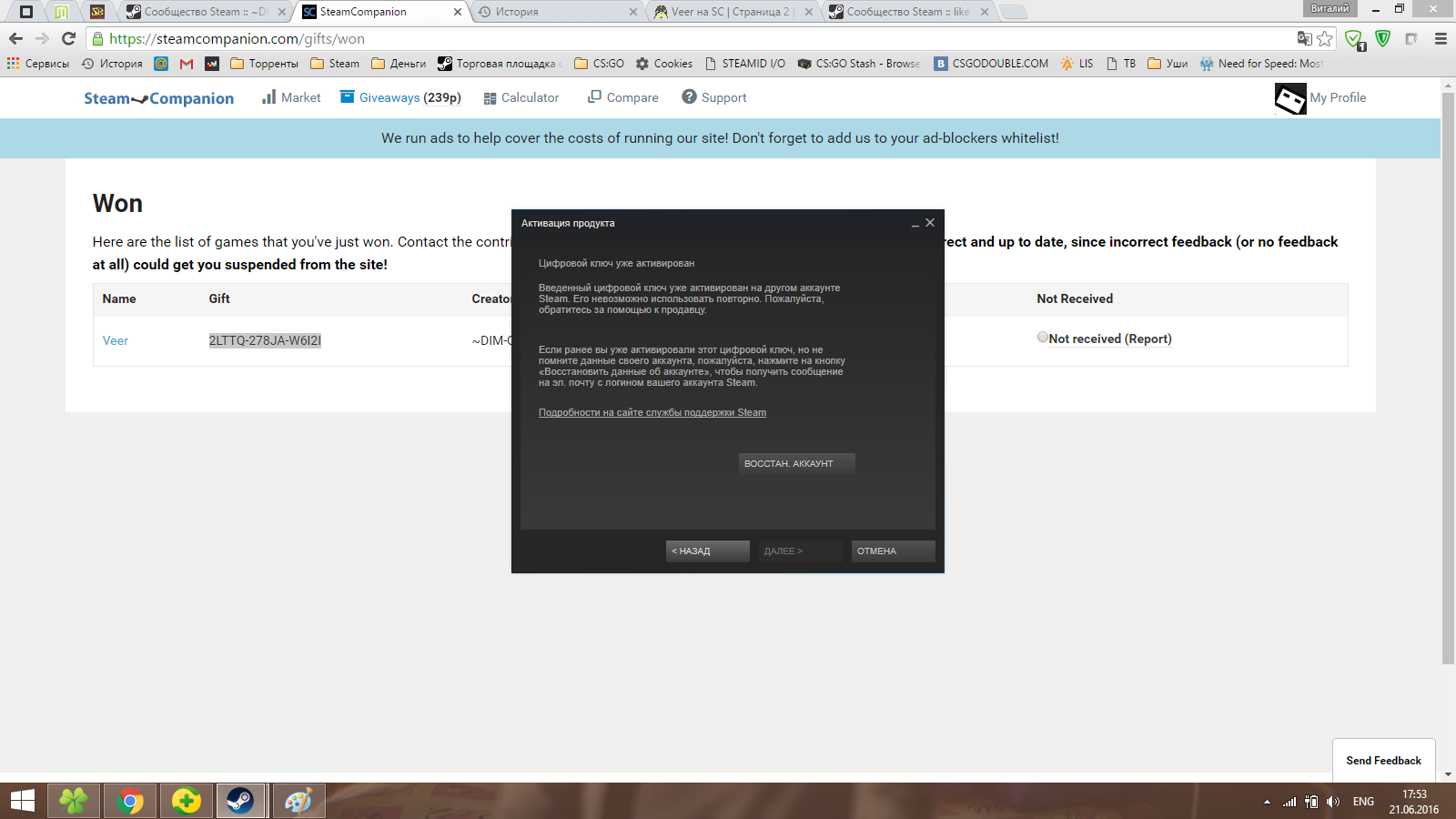Open Chrome from the taskbar
The height and width of the screenshot is (819, 1456).
pos(130,801)
